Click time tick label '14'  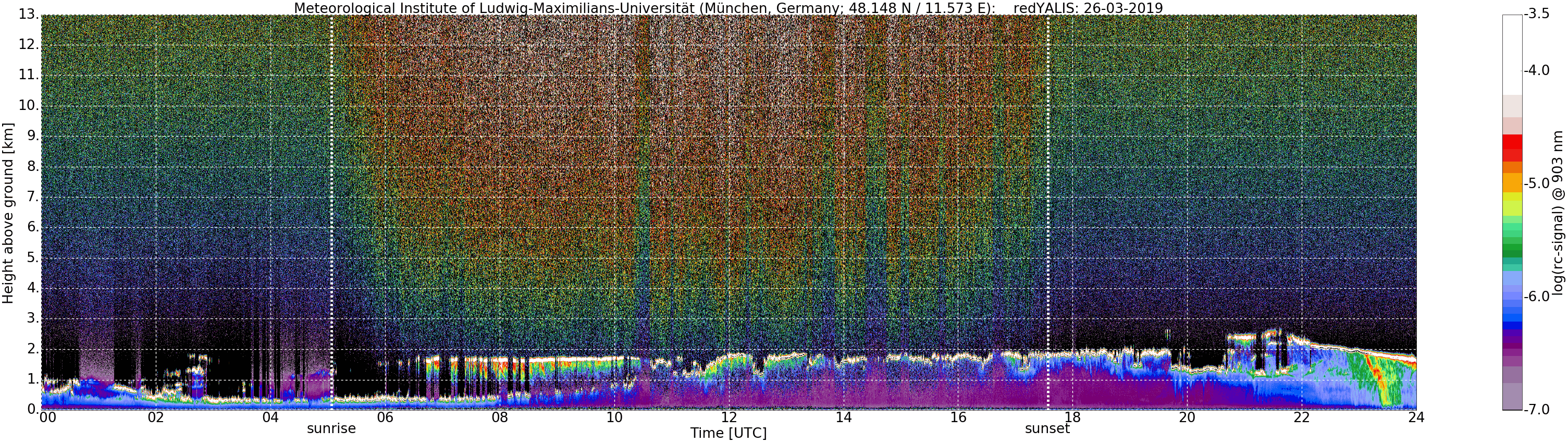843,417
